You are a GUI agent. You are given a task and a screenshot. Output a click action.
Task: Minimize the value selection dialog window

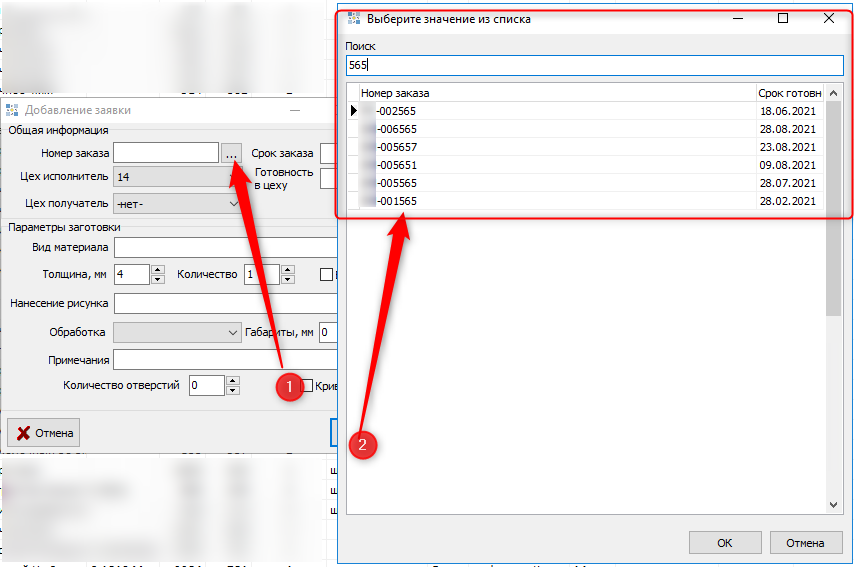(738, 18)
